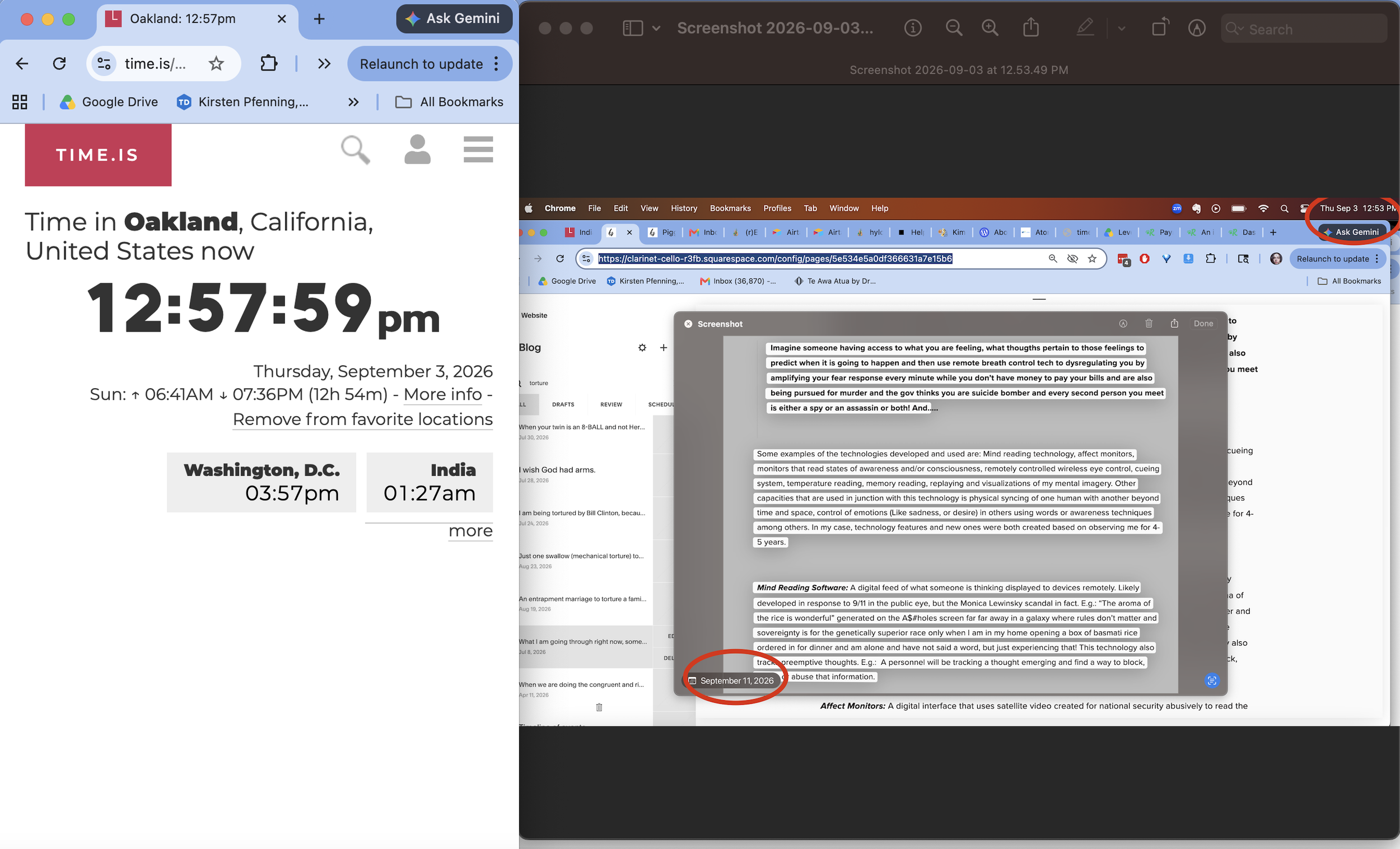
Task: Open Preview highlight options dropdown arrow
Action: [x=1121, y=29]
